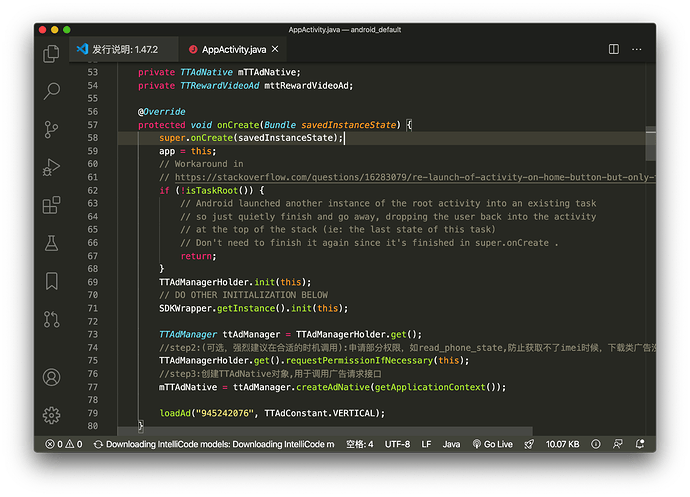Open the Testing flask view
Image resolution: width=690 pixels, height=497 pixels.
[51, 243]
